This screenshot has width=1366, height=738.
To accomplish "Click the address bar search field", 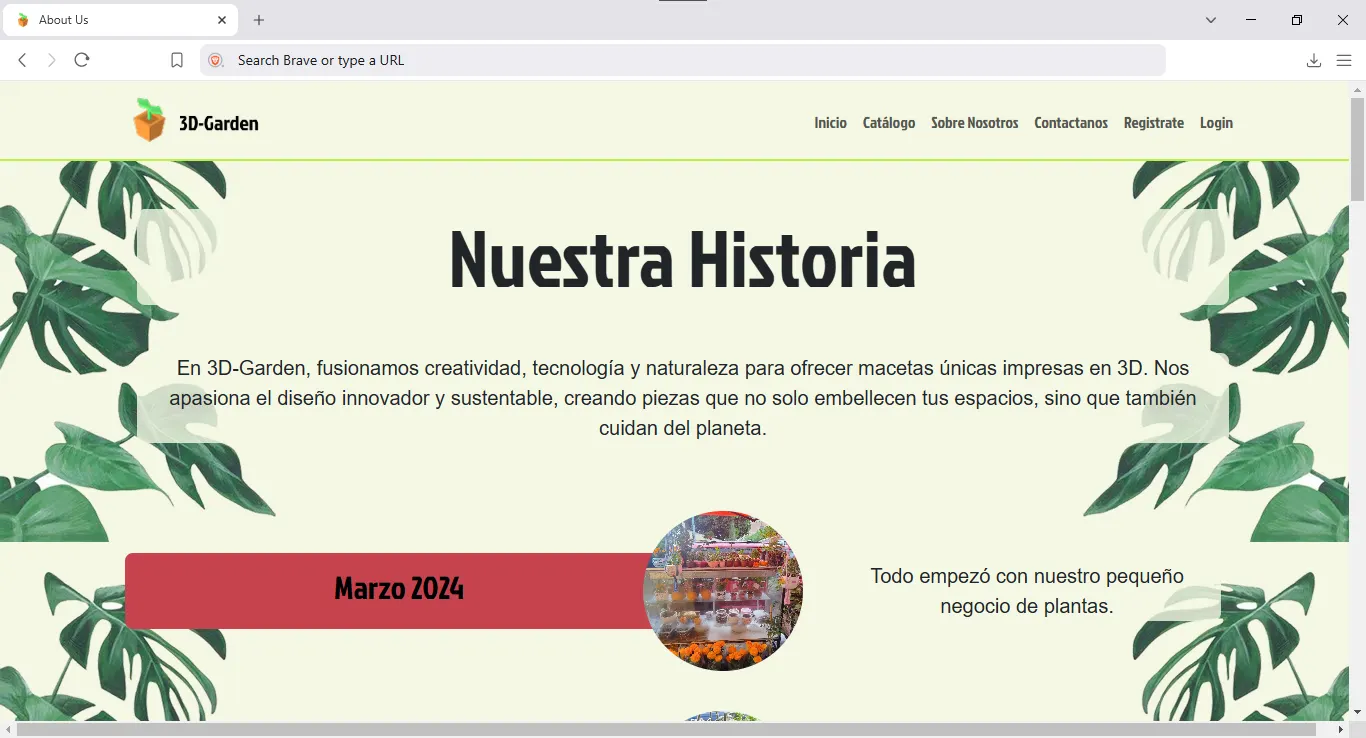I will 680,60.
